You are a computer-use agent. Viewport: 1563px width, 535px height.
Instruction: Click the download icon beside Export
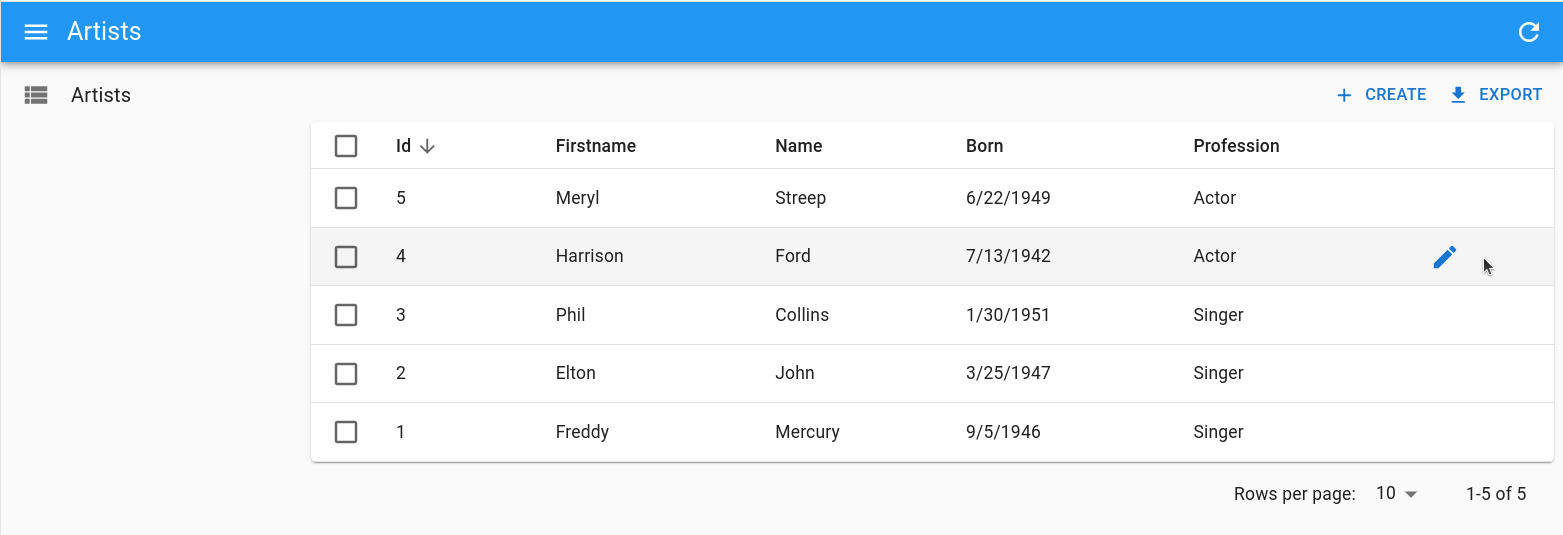[x=1458, y=95]
